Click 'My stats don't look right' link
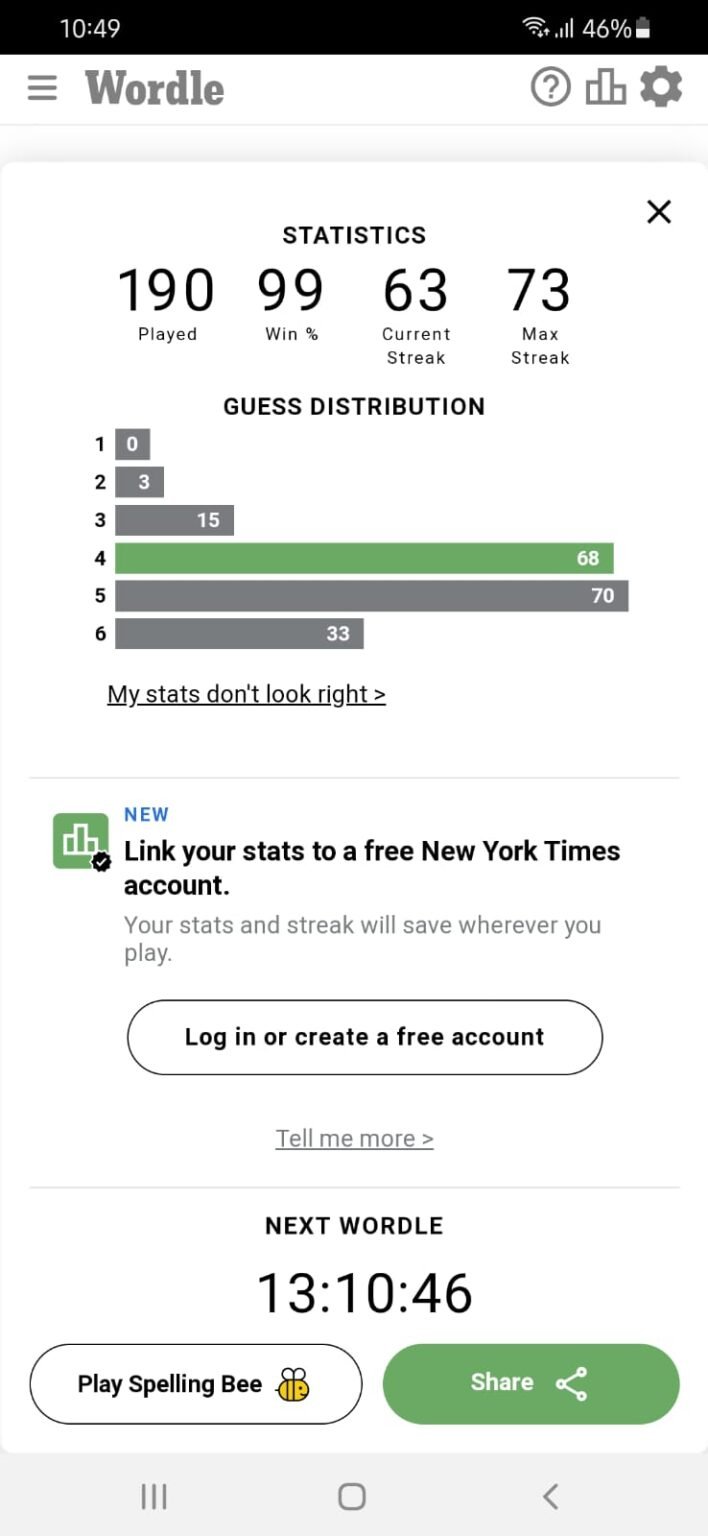 click(246, 694)
